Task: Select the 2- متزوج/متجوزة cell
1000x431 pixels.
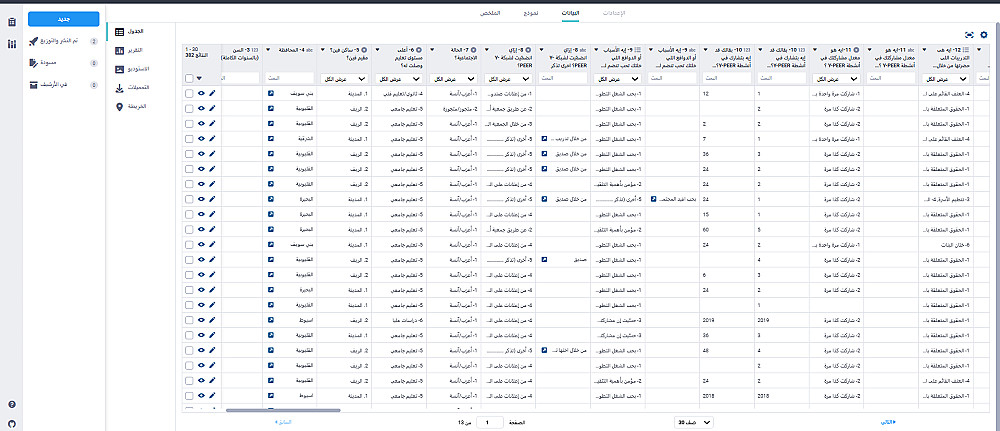Action: click(x=453, y=108)
